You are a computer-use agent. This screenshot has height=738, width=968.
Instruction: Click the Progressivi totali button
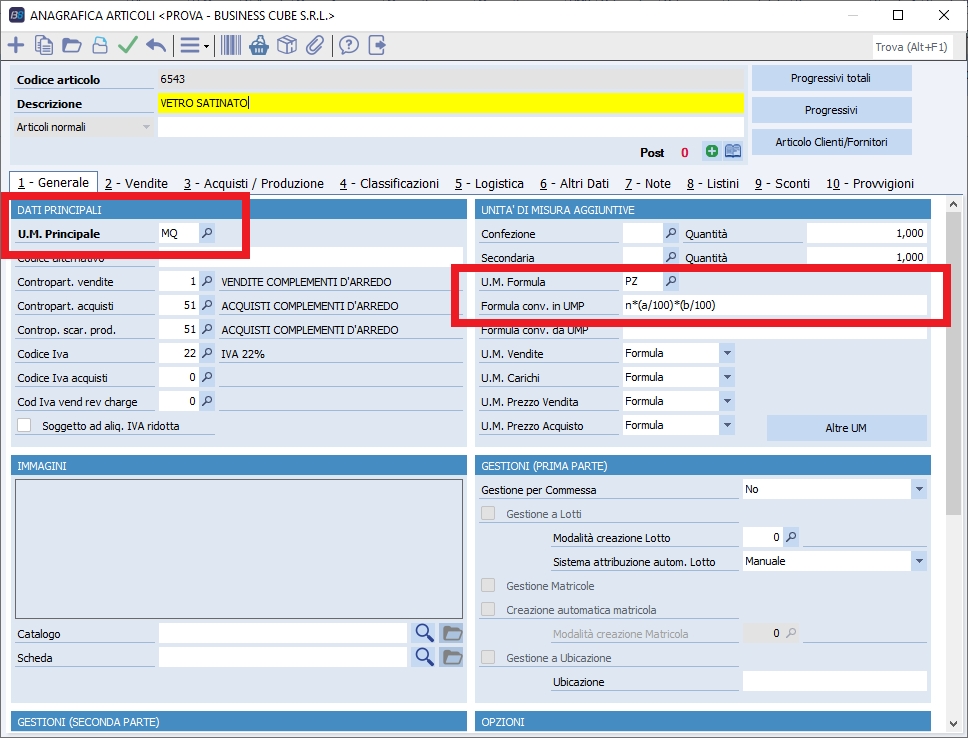point(831,78)
